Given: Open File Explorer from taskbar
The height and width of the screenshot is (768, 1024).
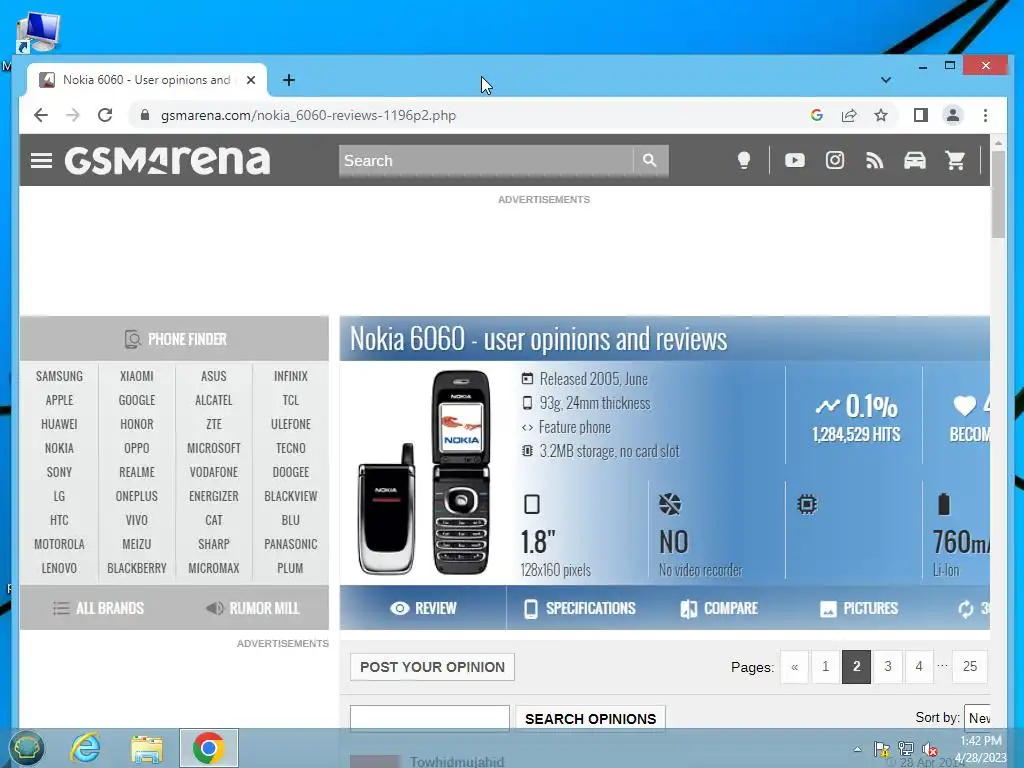Looking at the screenshot, I should coord(147,748).
